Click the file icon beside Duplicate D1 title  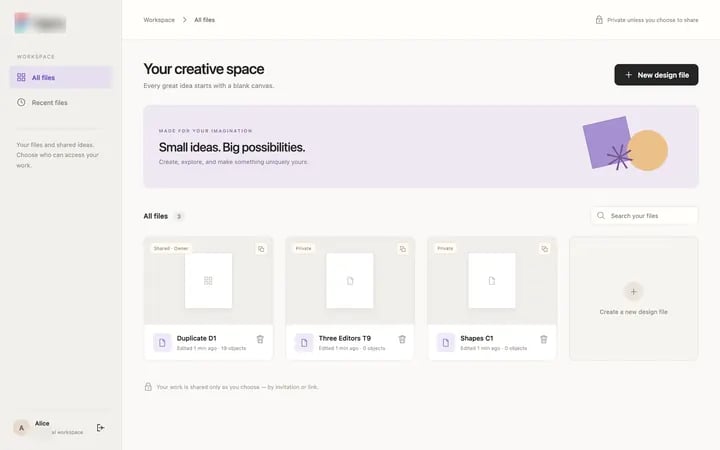click(162, 343)
